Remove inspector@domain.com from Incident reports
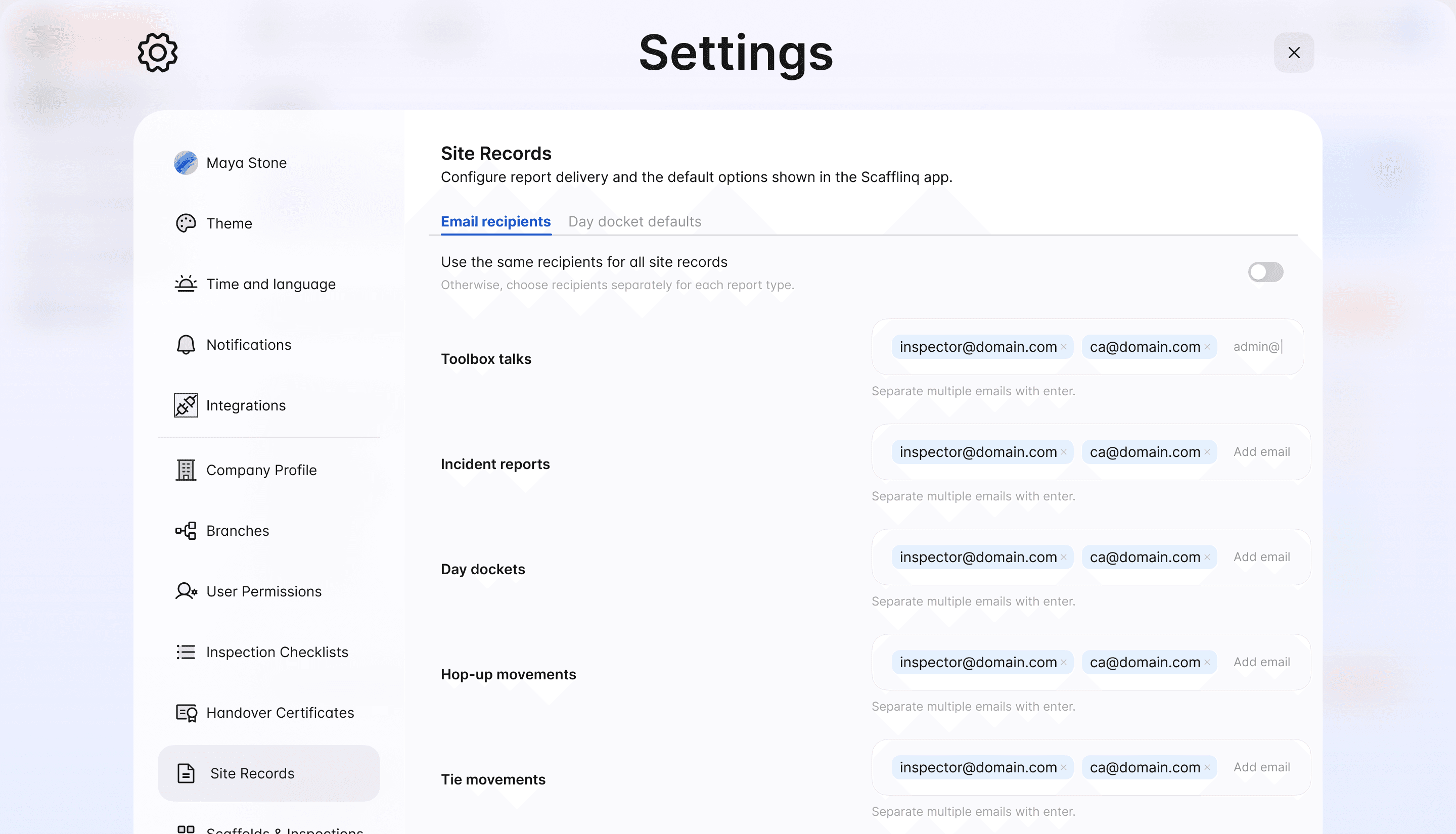The height and width of the screenshot is (834, 1456). pyautogui.click(x=1064, y=452)
